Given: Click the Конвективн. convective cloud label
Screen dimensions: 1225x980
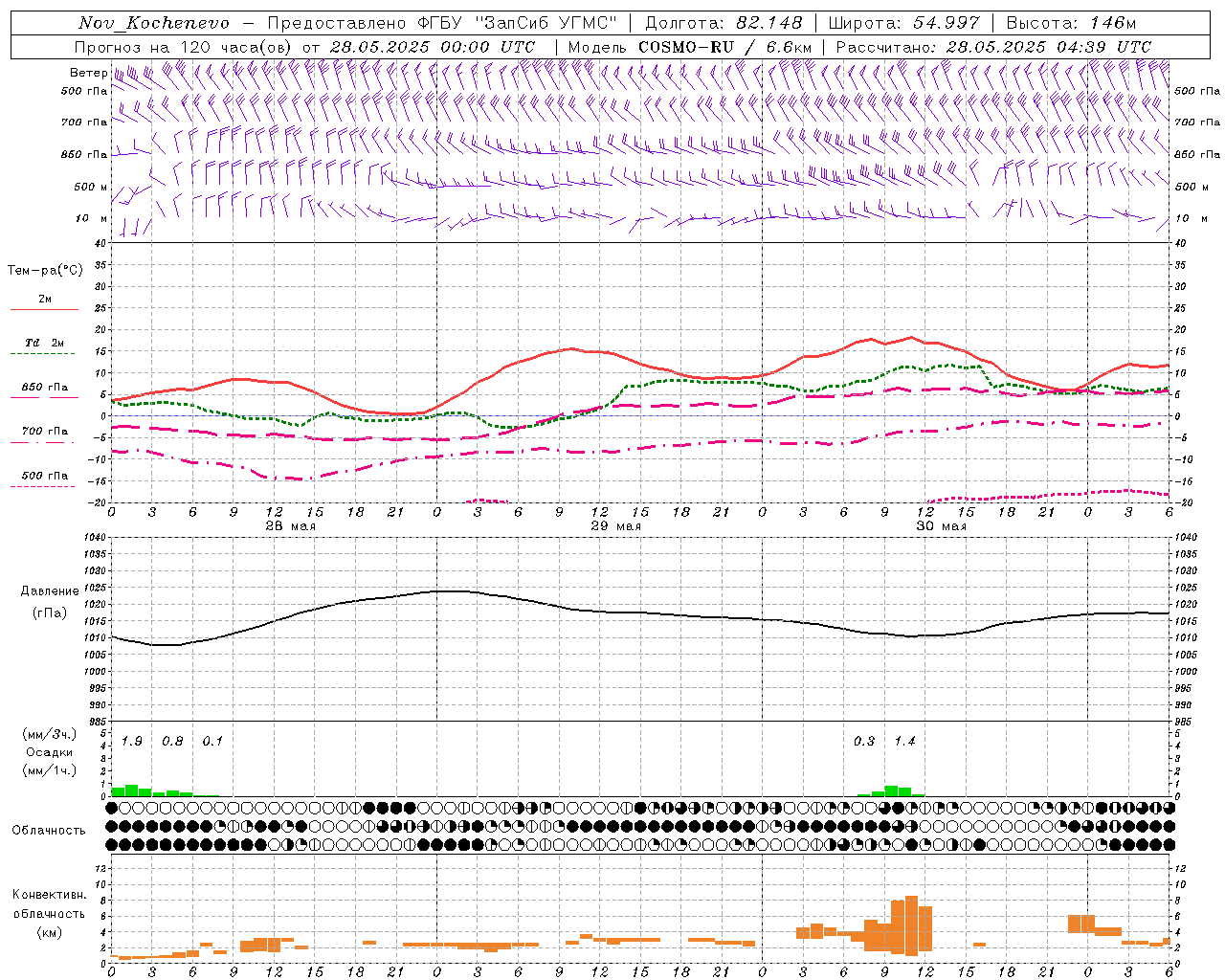Looking at the screenshot, I should tap(49, 895).
